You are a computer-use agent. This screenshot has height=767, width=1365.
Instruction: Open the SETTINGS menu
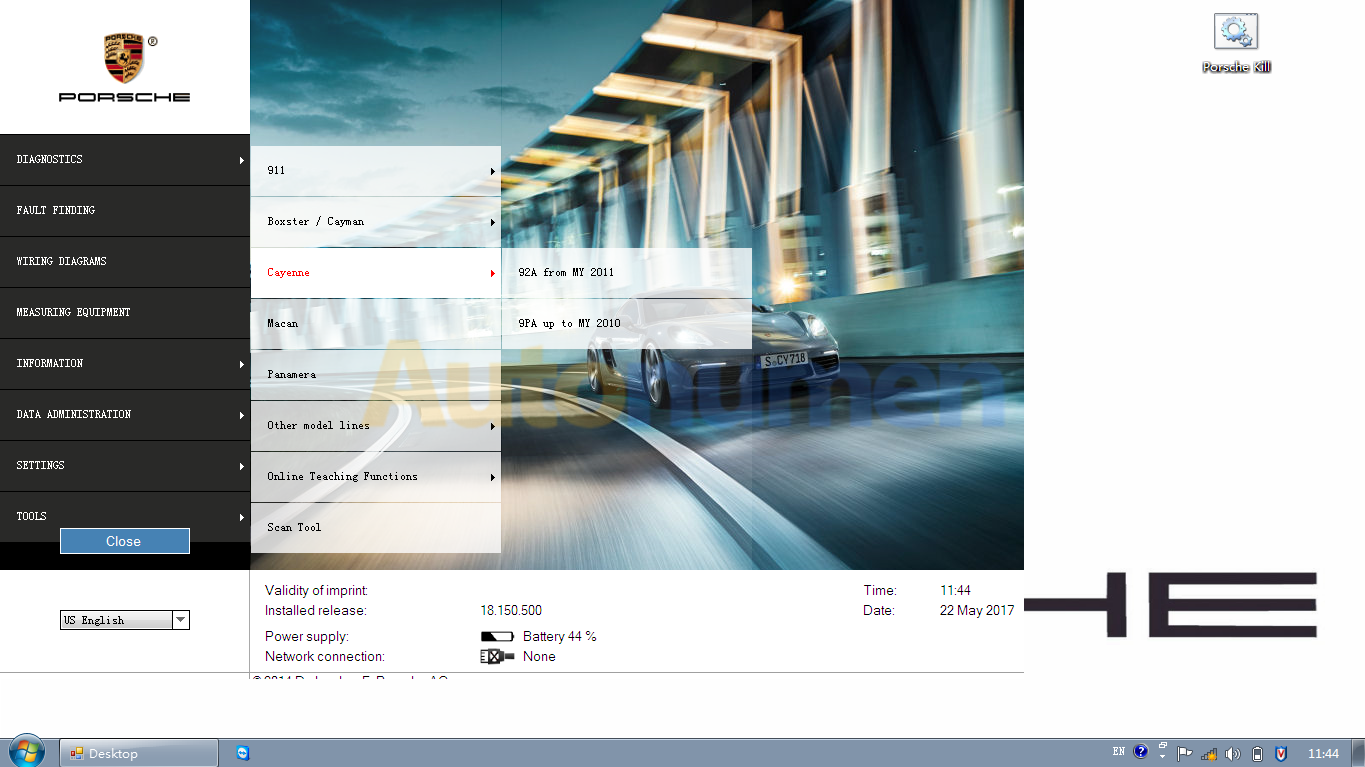(125, 466)
